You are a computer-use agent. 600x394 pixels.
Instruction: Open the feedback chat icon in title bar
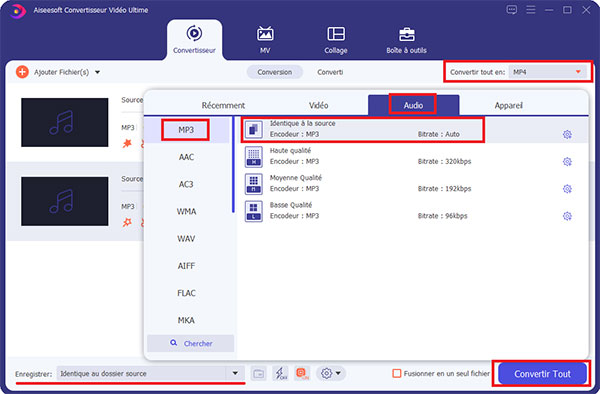click(x=512, y=10)
